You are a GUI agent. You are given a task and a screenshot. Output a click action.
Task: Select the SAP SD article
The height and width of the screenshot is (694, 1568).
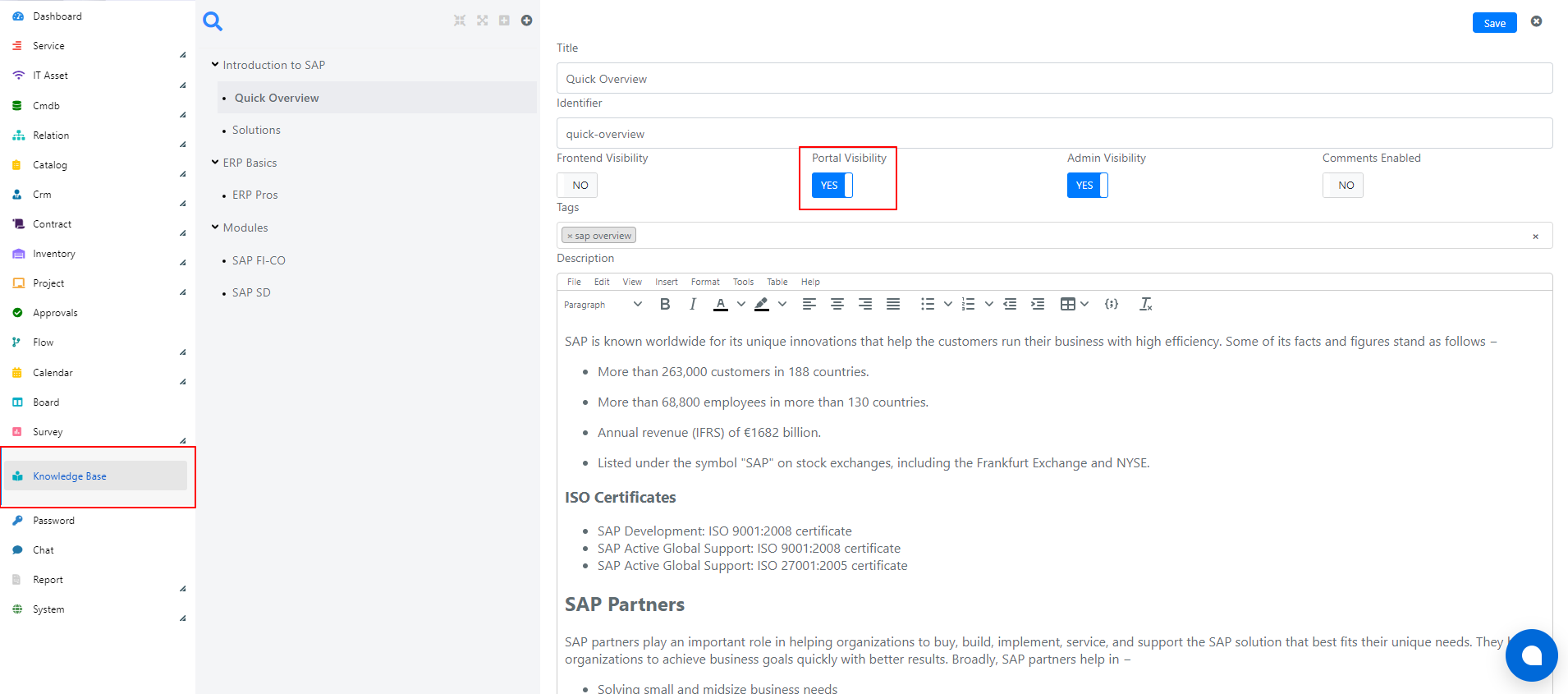pos(251,292)
